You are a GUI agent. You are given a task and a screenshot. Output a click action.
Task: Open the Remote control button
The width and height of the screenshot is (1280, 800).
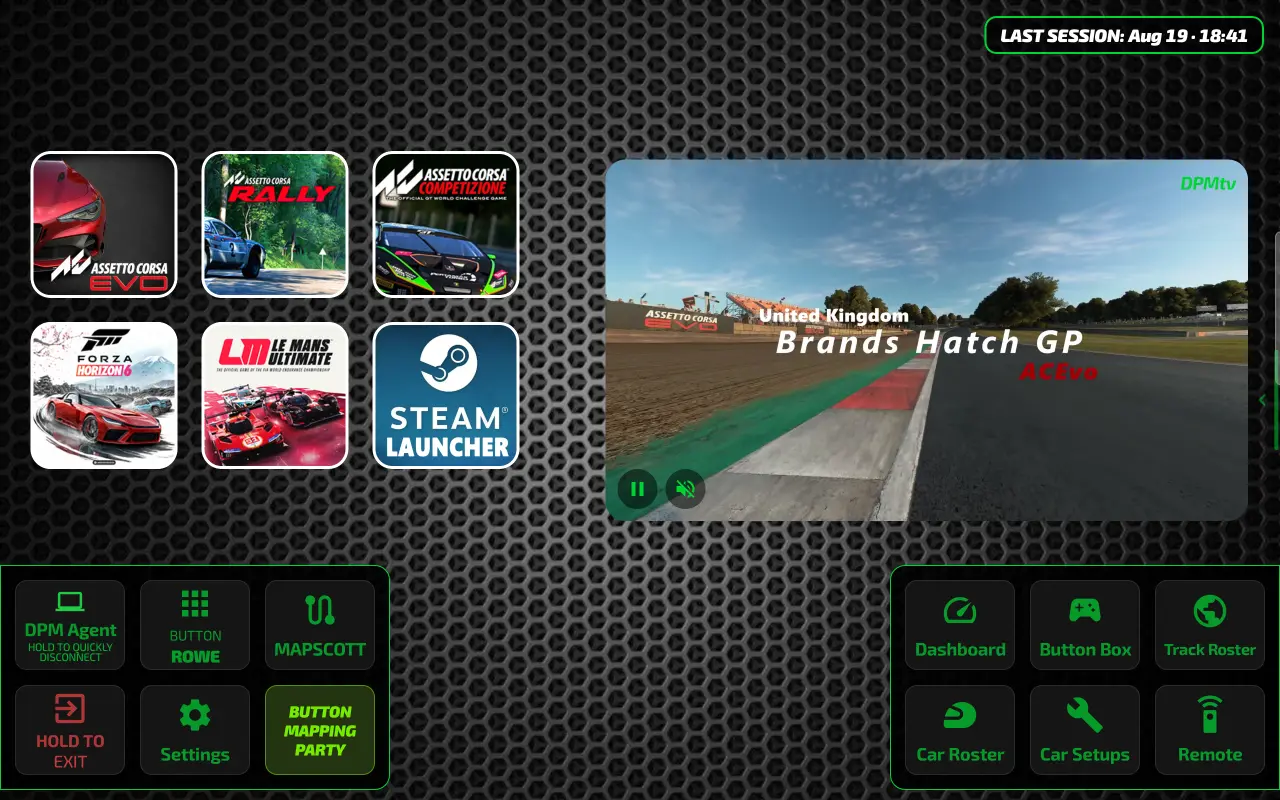(1210, 730)
